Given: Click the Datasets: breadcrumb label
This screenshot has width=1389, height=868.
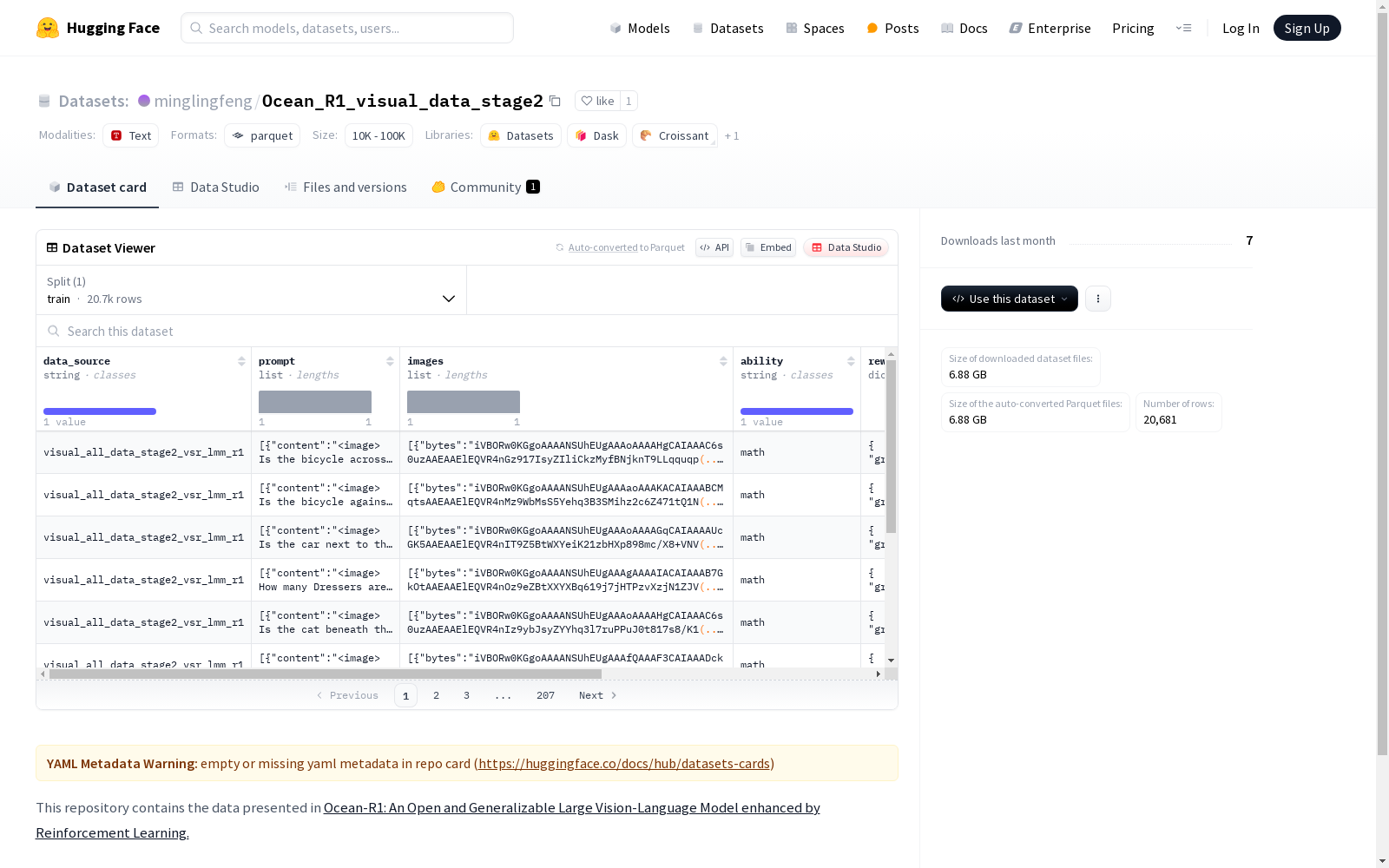Looking at the screenshot, I should pyautogui.click(x=94, y=101).
